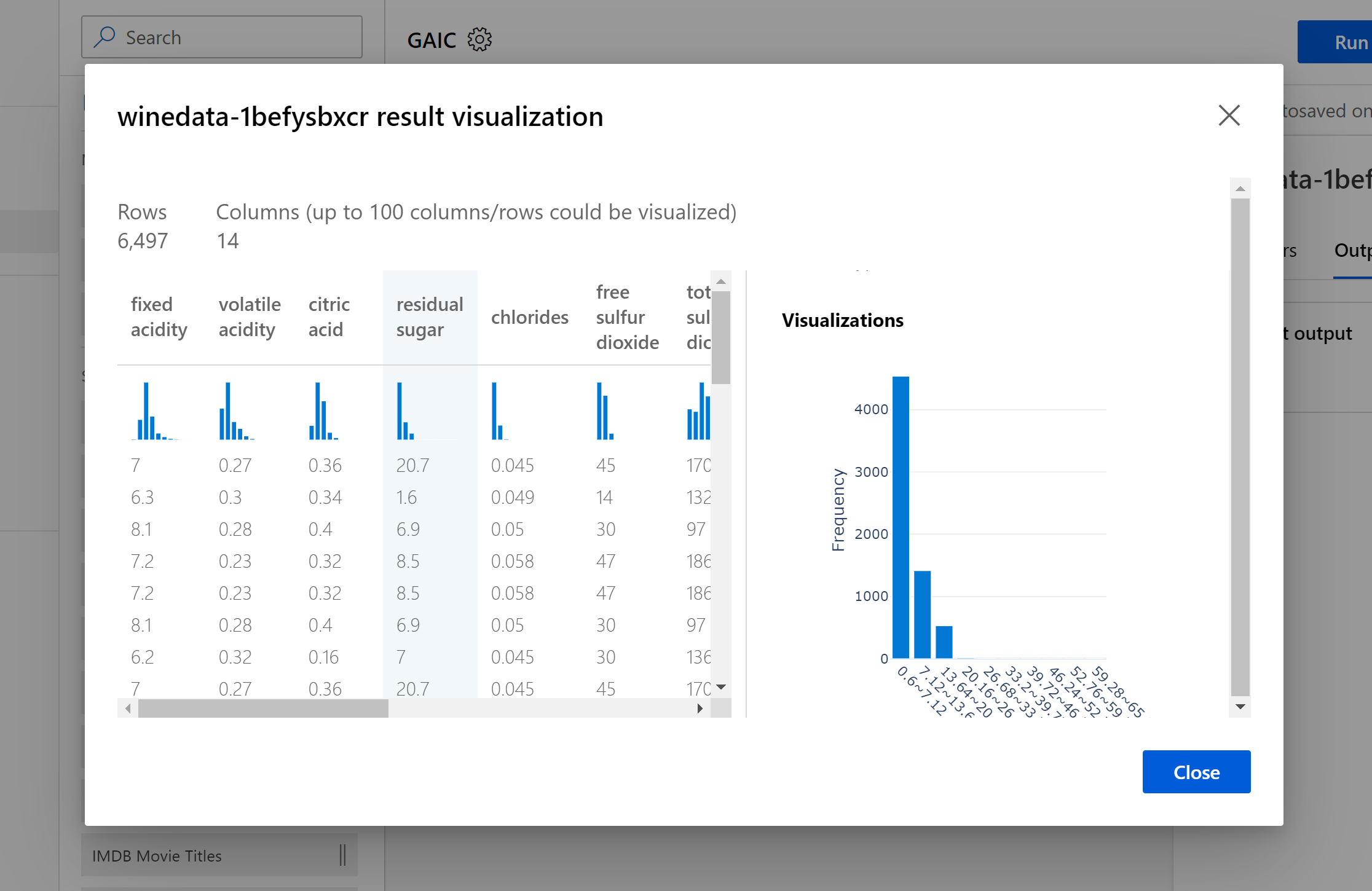Click the search magnifier icon
The width and height of the screenshot is (1372, 891).
point(104,37)
